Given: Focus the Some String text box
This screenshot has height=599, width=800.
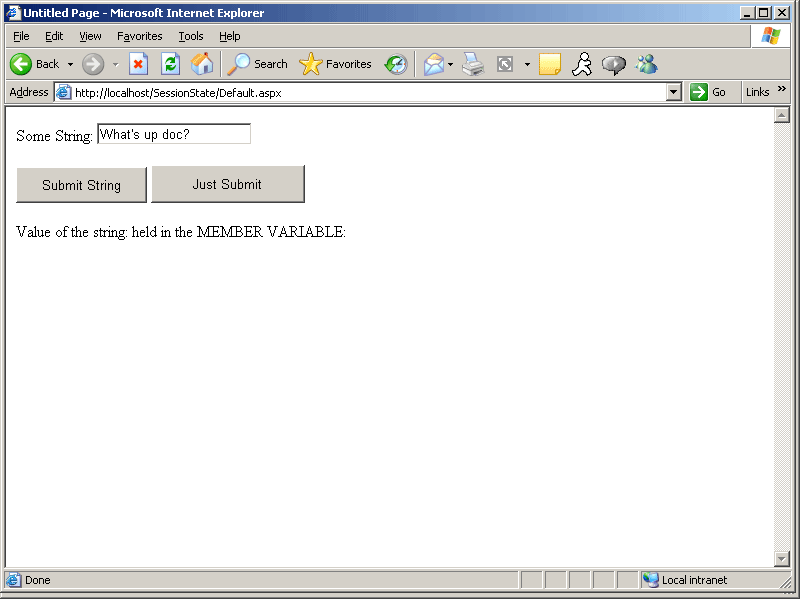Looking at the screenshot, I should 174,134.
